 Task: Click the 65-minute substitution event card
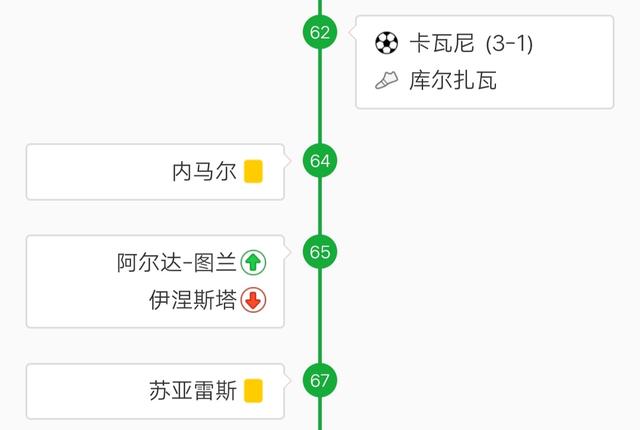pyautogui.click(x=155, y=281)
